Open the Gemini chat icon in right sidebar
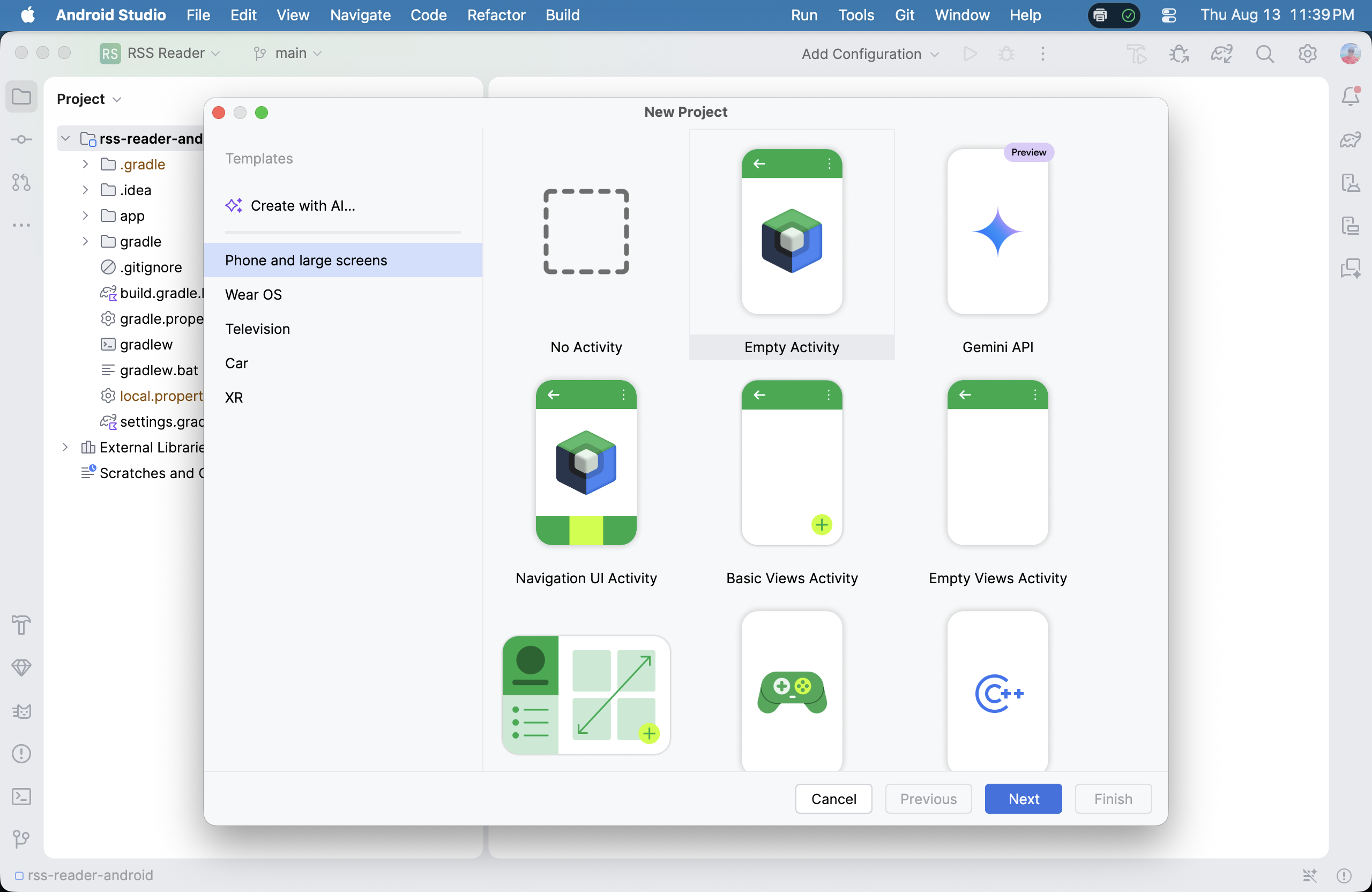The height and width of the screenshot is (892, 1372). click(1350, 268)
